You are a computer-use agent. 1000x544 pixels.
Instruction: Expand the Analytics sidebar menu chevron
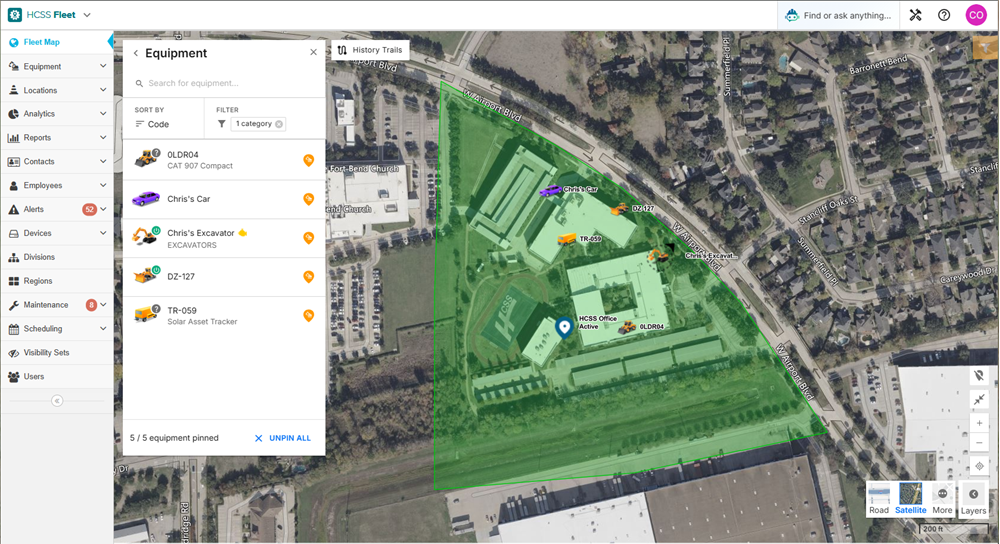(x=103, y=114)
